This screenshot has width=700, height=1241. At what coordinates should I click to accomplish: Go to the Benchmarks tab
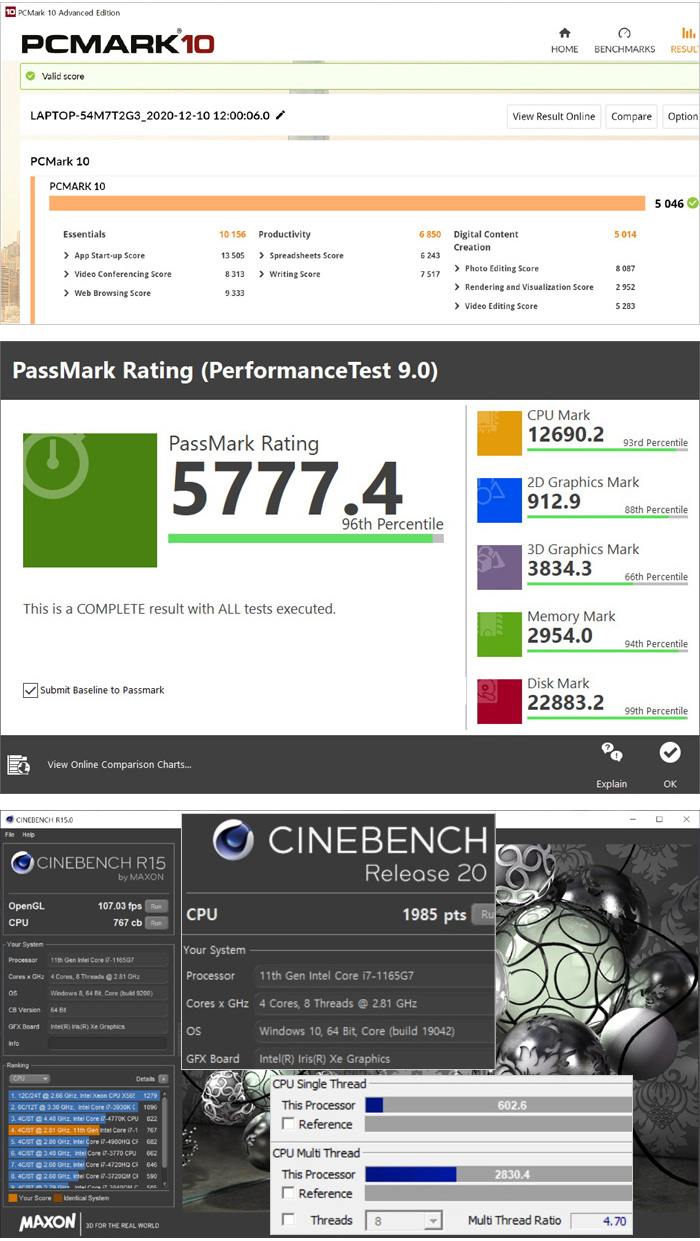(x=624, y=40)
